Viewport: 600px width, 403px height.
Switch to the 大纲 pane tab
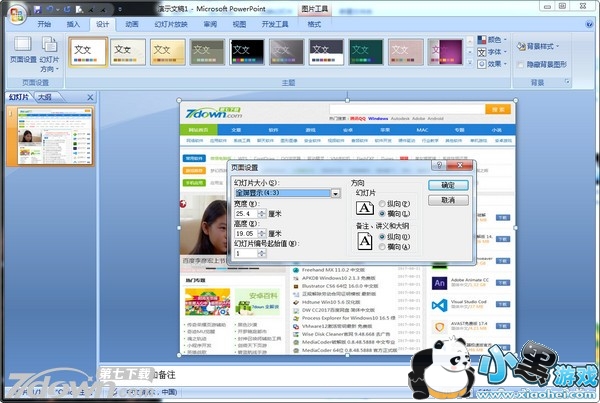coord(45,97)
